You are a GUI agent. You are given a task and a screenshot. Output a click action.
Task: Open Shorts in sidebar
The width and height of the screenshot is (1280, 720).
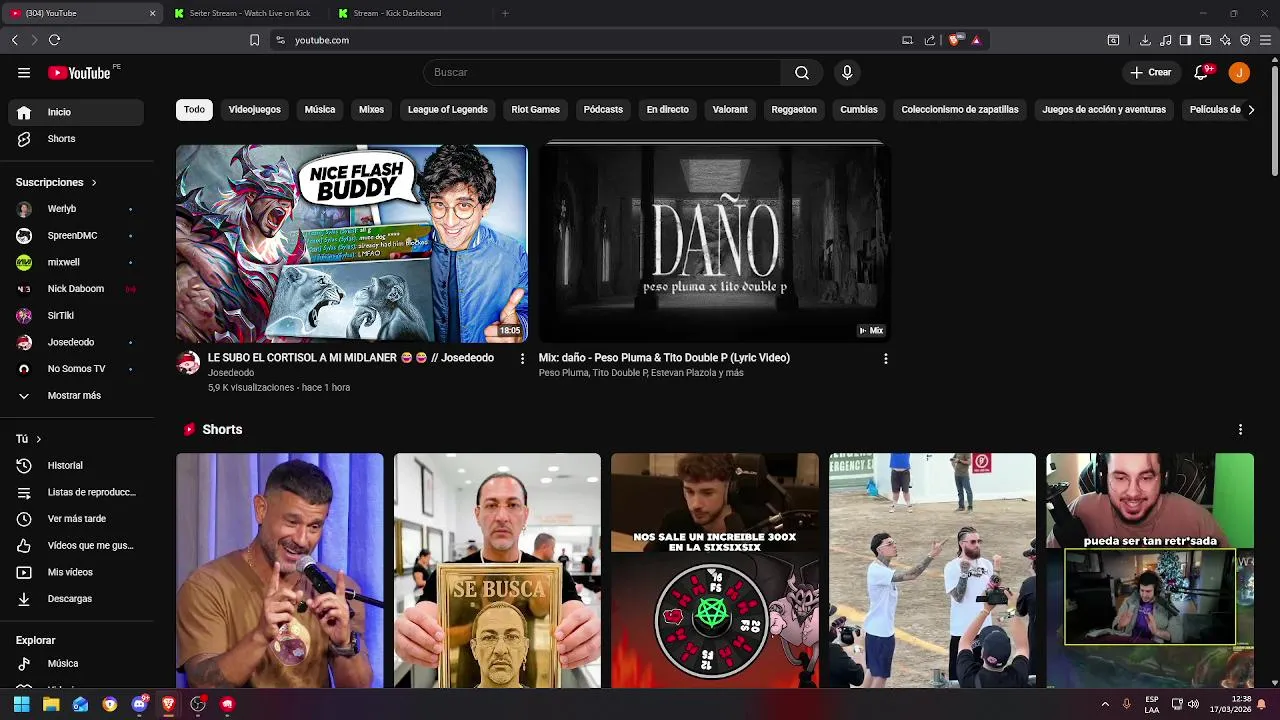coord(76,139)
